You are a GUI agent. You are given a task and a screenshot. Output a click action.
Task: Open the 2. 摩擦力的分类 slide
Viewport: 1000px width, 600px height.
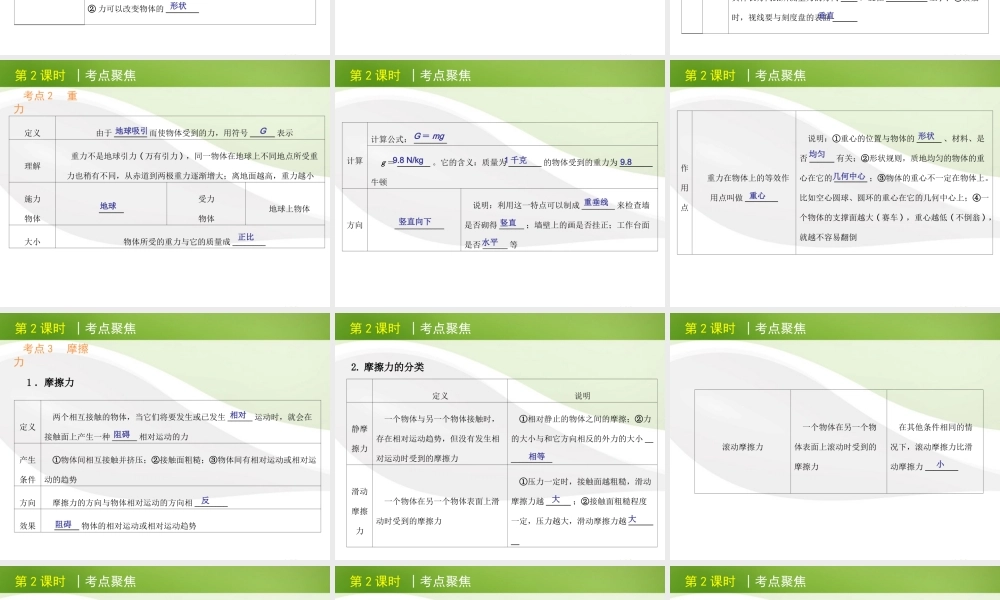(500, 437)
